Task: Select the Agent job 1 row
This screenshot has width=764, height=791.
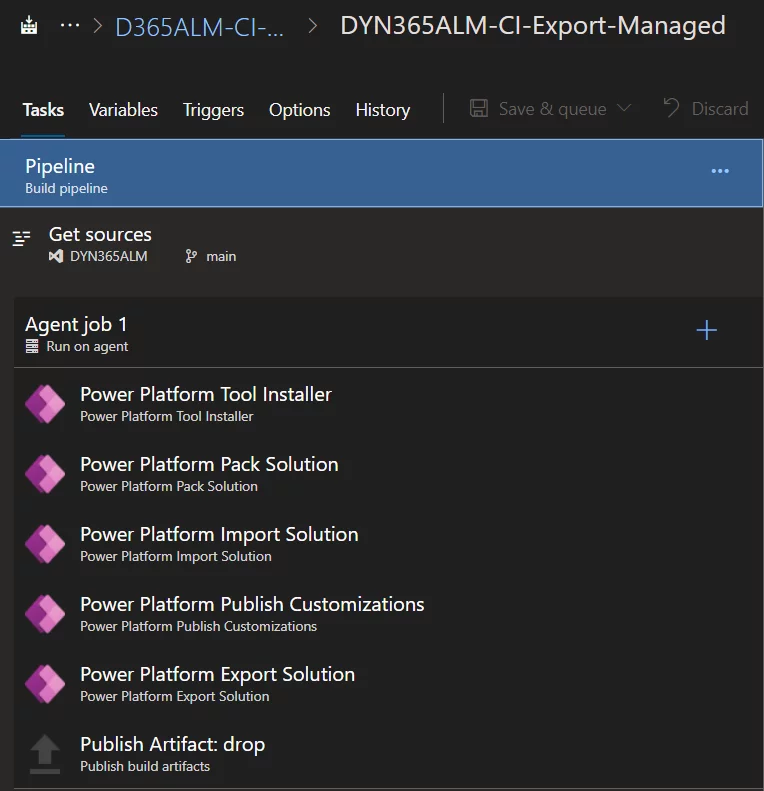Action: point(388,333)
